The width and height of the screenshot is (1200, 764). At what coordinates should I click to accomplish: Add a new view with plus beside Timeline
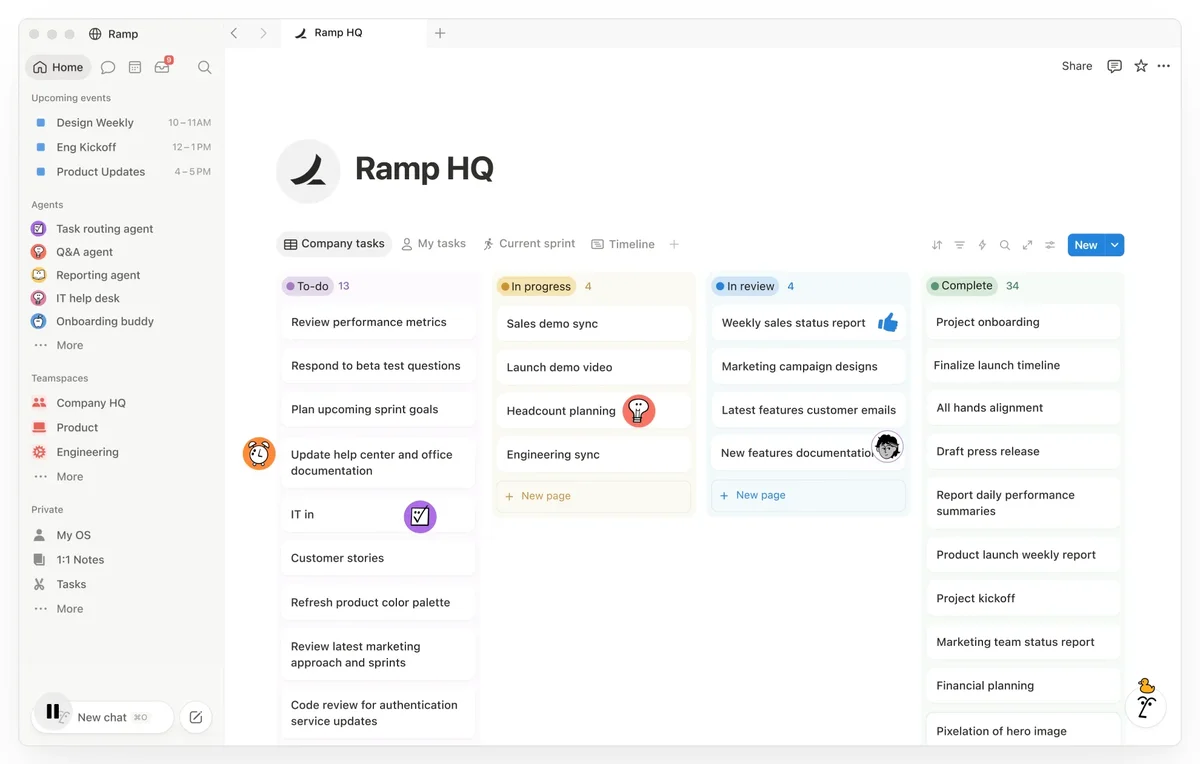[x=674, y=244]
